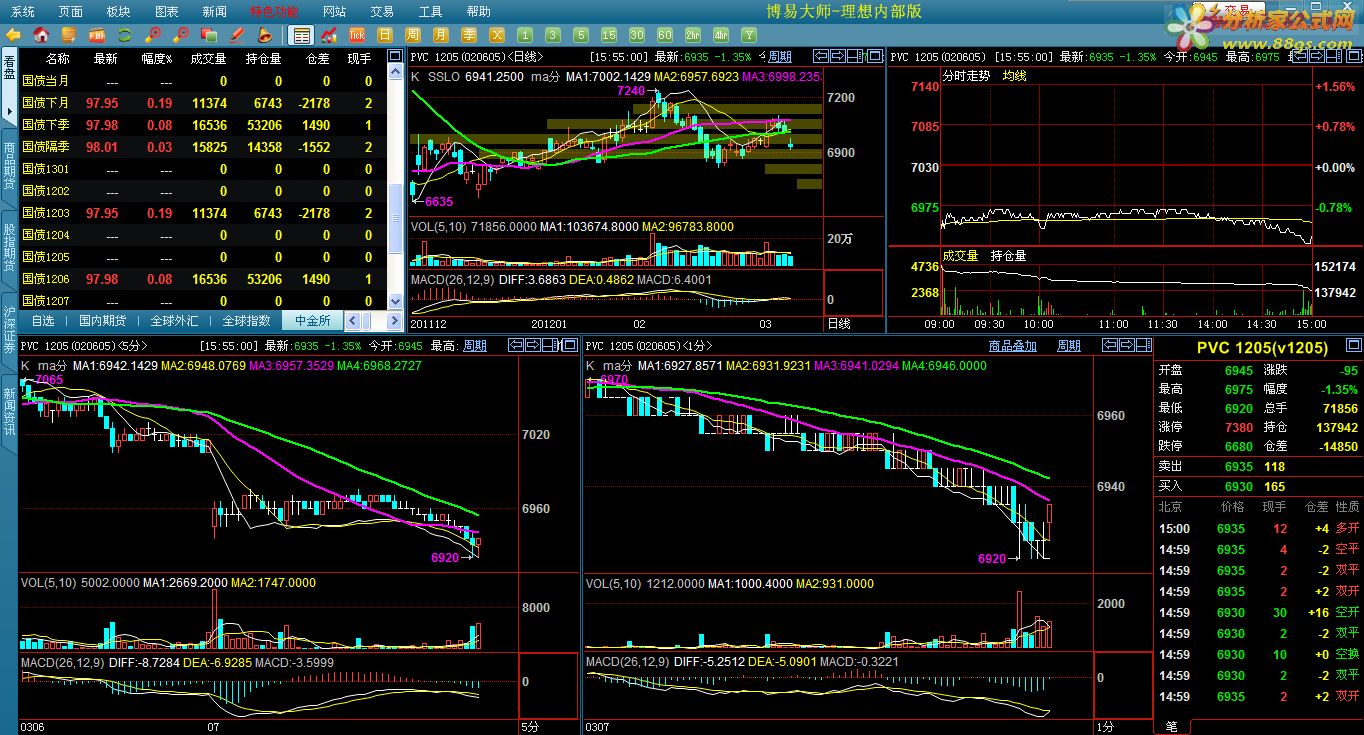Switch to daily period 日 icon

click(385, 35)
